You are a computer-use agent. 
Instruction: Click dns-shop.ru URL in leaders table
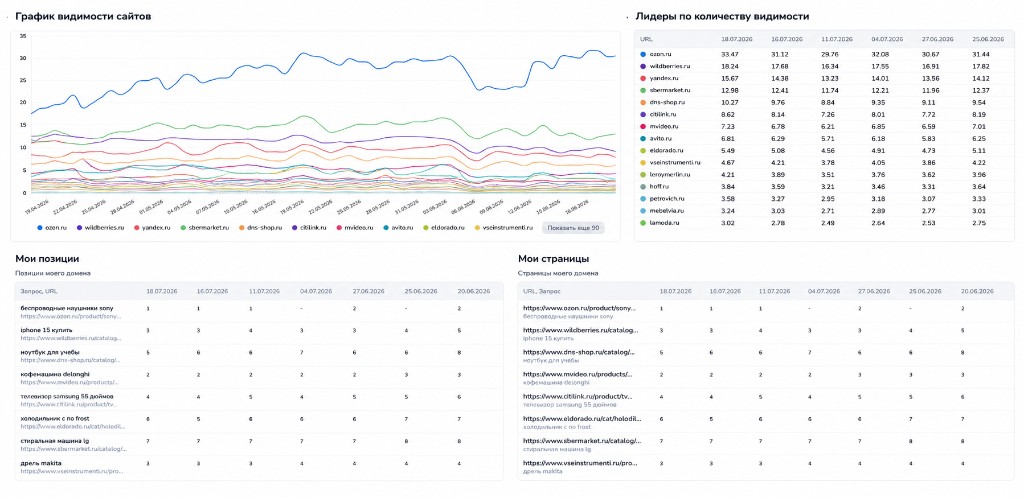(x=667, y=102)
